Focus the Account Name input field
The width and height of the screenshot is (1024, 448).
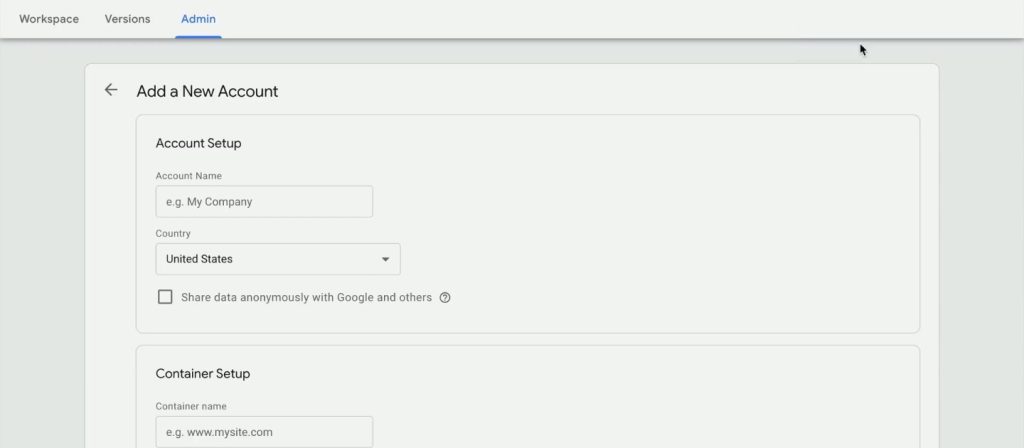click(x=264, y=202)
